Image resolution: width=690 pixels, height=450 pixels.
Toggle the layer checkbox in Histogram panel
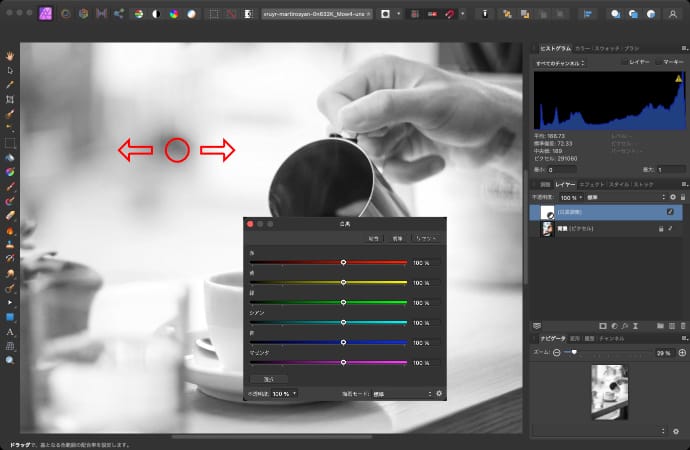(x=625, y=62)
